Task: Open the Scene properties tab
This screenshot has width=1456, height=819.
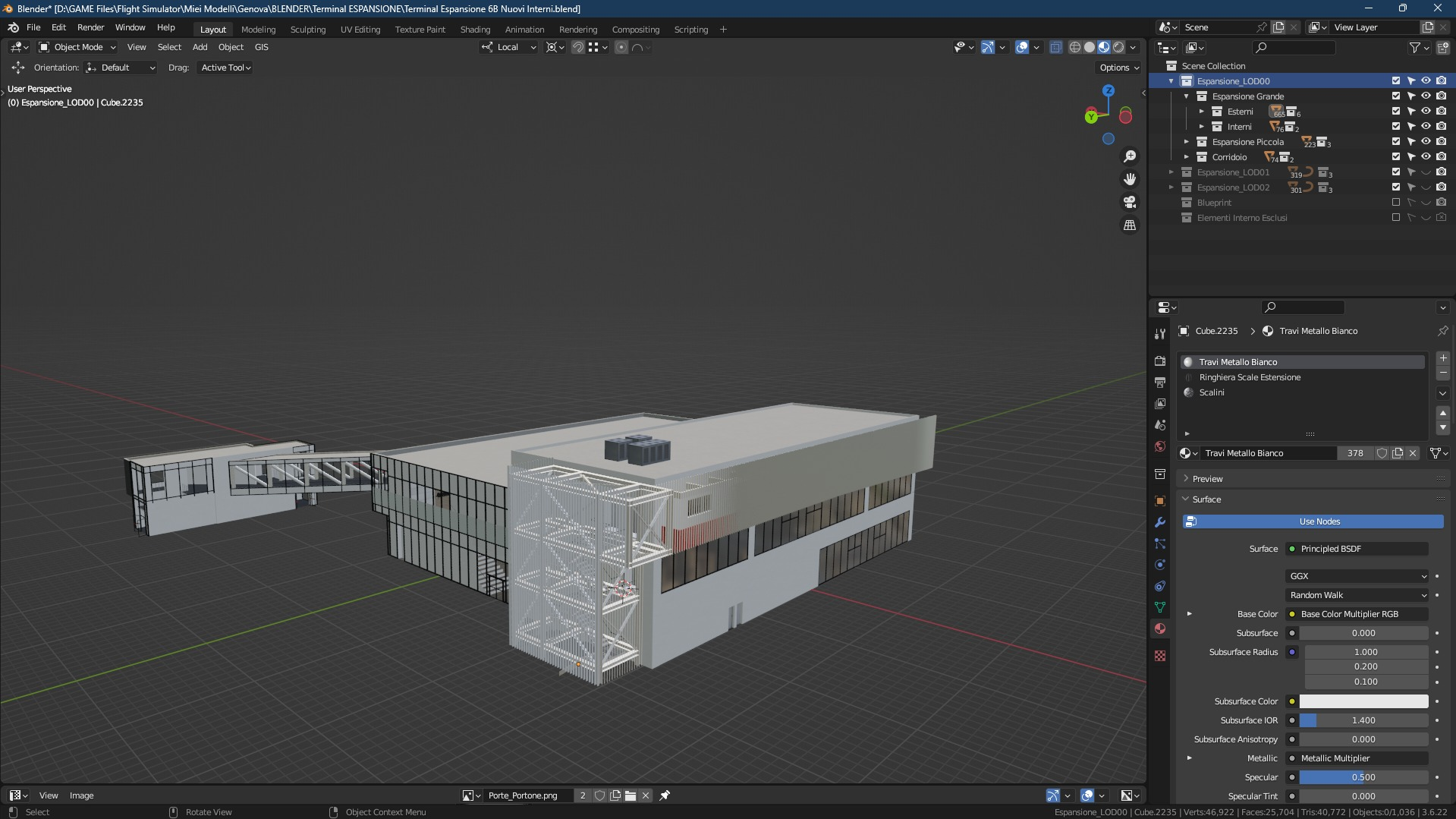Action: pyautogui.click(x=1159, y=425)
